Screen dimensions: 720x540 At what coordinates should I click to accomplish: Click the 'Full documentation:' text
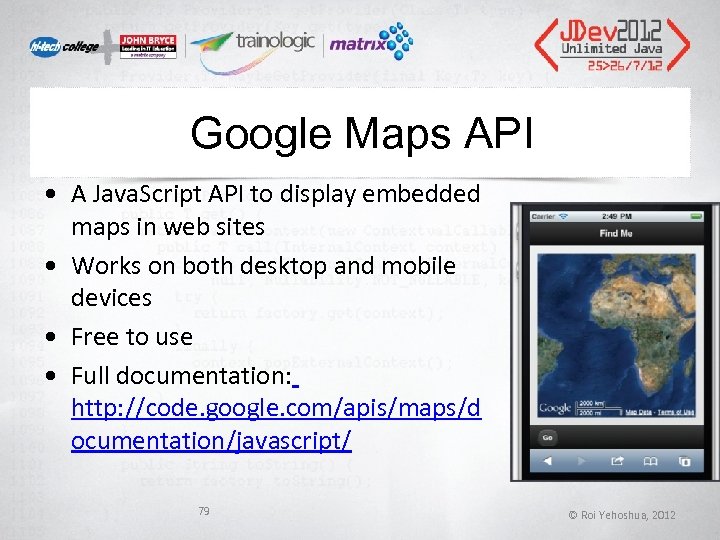coord(181,376)
